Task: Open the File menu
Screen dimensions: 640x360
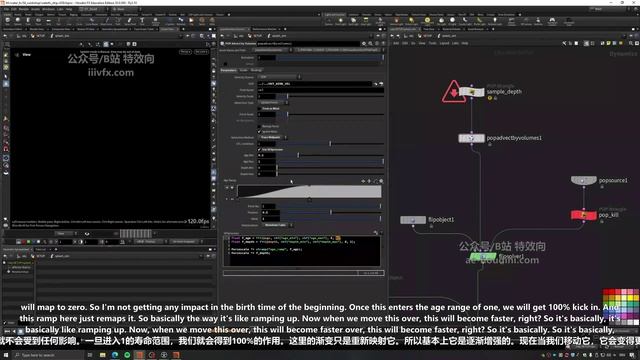Action: (7, 9)
